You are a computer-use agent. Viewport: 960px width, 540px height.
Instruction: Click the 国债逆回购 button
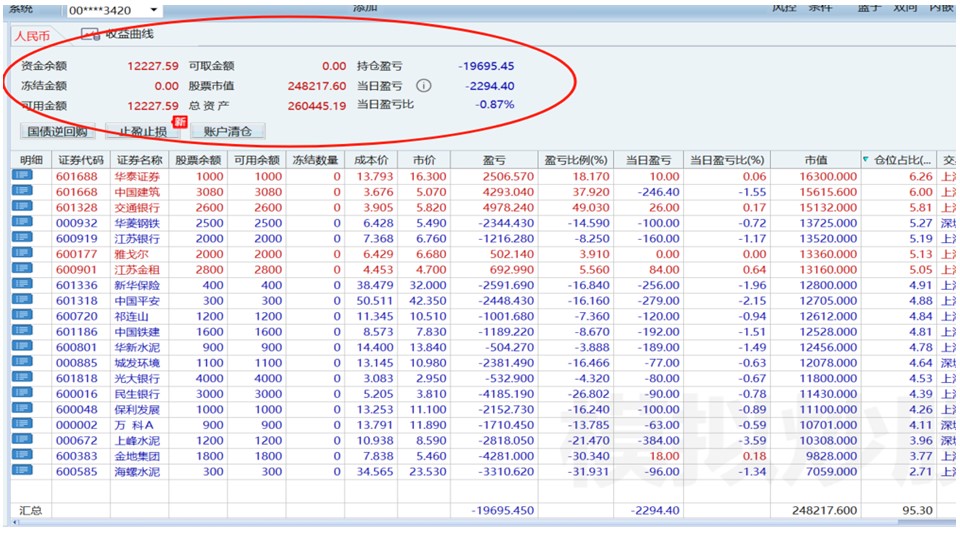(56, 131)
